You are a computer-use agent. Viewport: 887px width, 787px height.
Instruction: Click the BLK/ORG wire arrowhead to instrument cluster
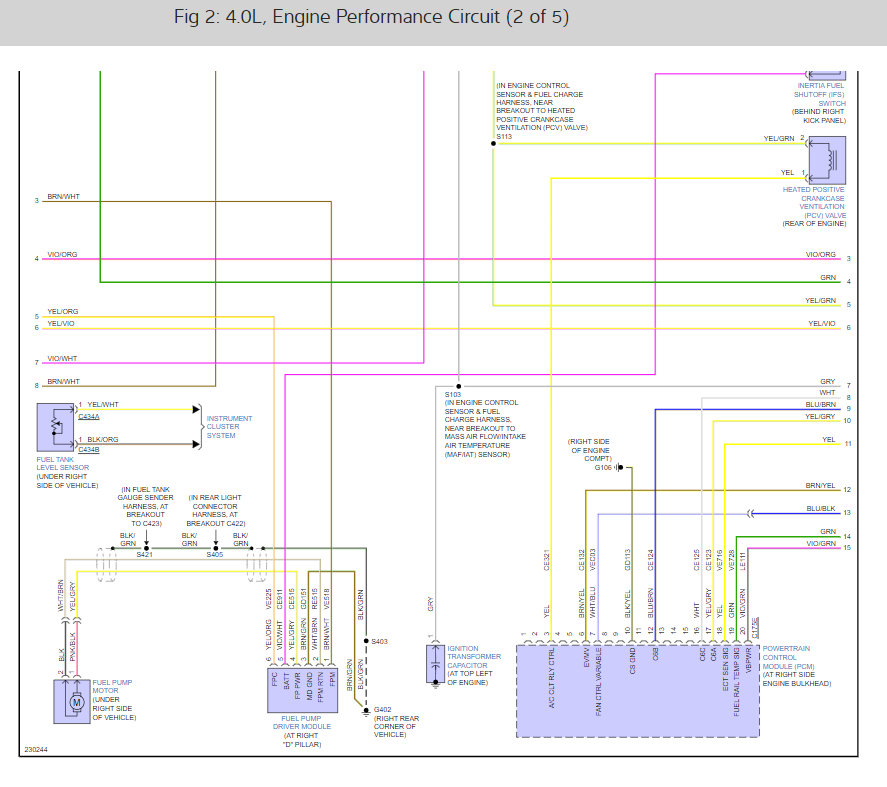pos(196,444)
